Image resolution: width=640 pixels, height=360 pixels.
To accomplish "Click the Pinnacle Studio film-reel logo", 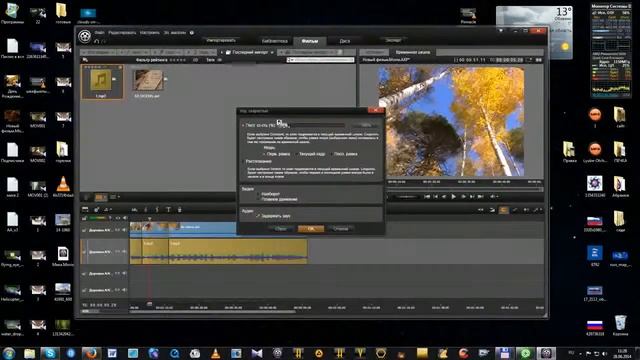I will 84,37.
